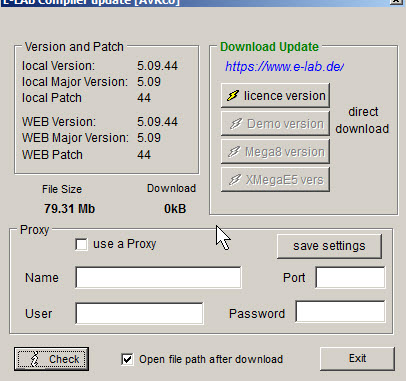Uncheck Open file path after download
This screenshot has width=406, height=381.
tap(127, 359)
